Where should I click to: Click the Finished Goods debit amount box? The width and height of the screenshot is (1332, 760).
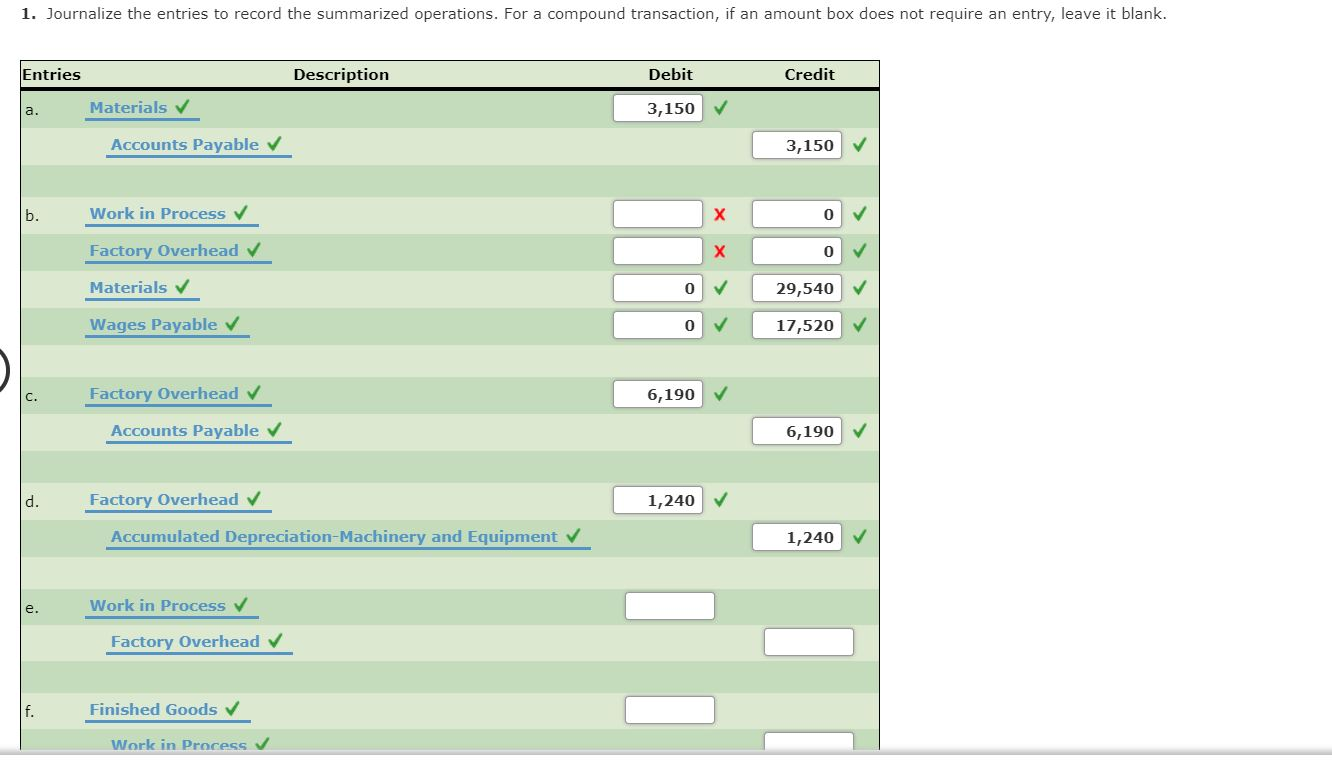pyautogui.click(x=669, y=709)
